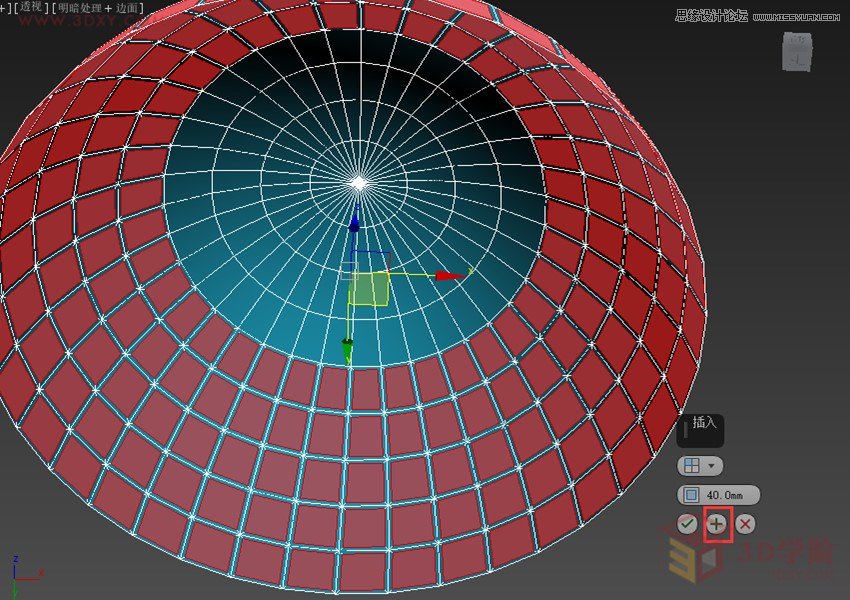Cancel the inset with the red X
This screenshot has height=600, width=850.
[x=746, y=523]
